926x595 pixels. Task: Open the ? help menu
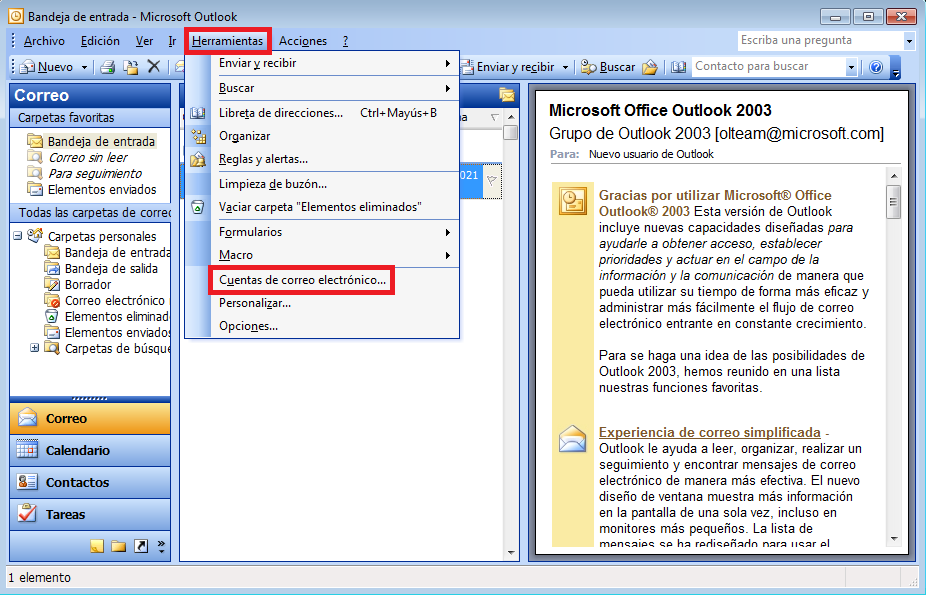[345, 41]
